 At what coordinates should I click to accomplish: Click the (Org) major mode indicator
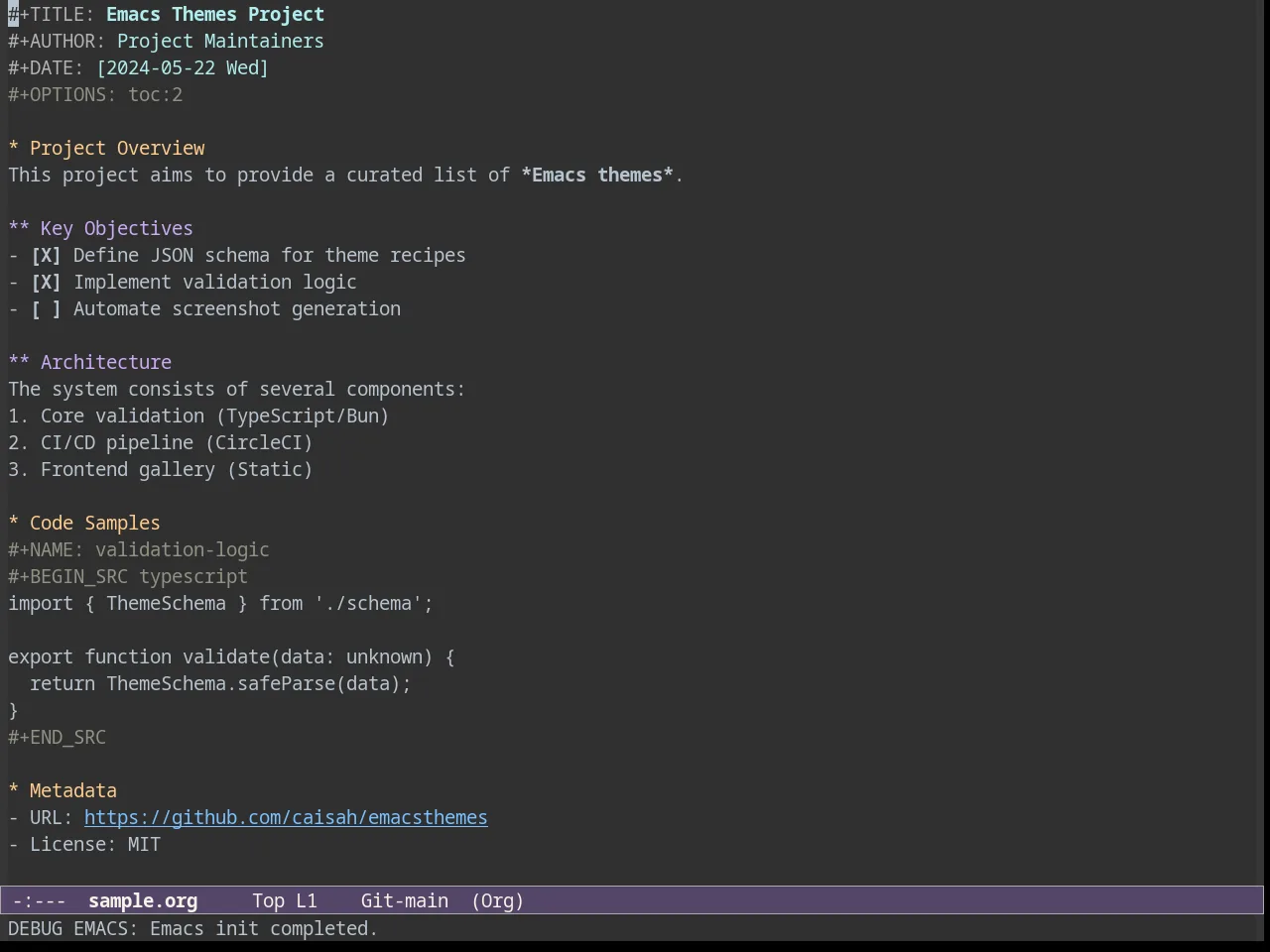click(x=498, y=901)
